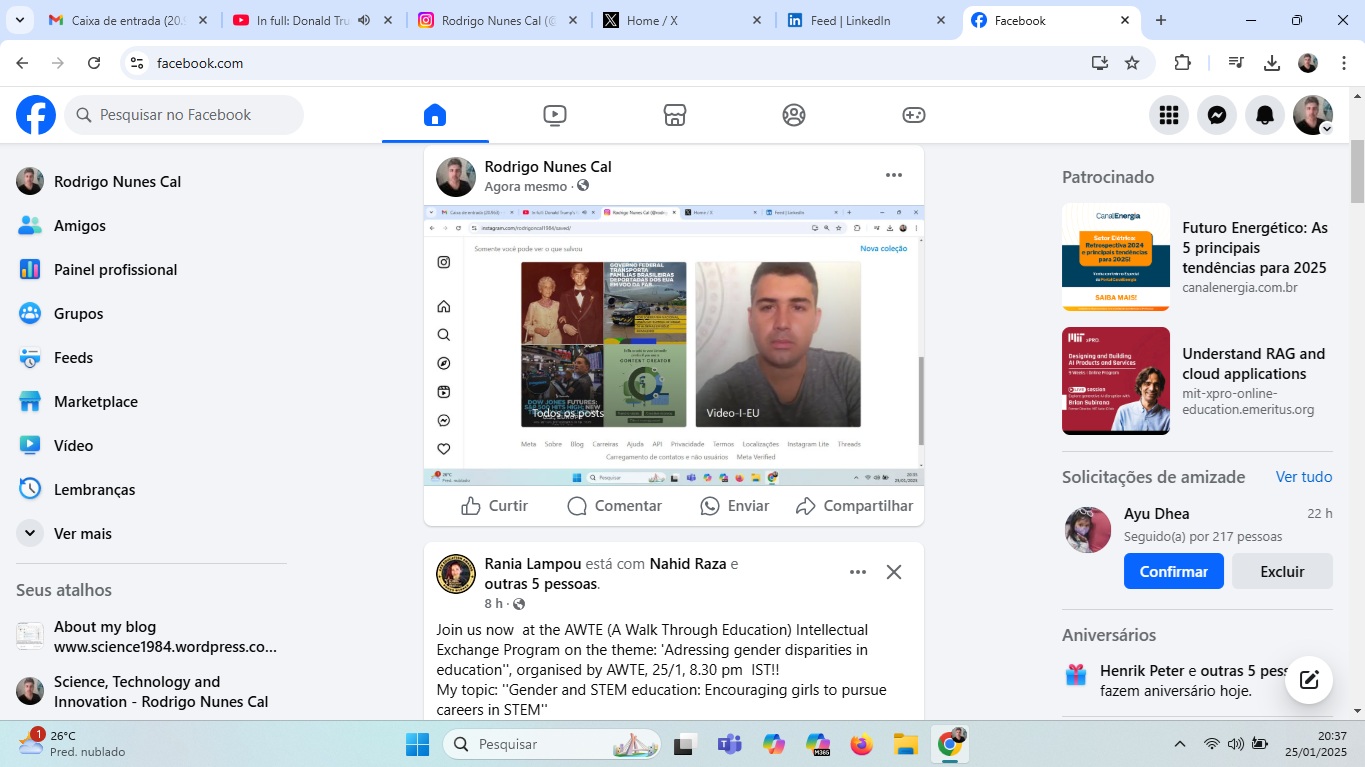Open Futuro Energético sponsored ad
Viewport: 1365px width, 767px height.
[x=1197, y=258]
